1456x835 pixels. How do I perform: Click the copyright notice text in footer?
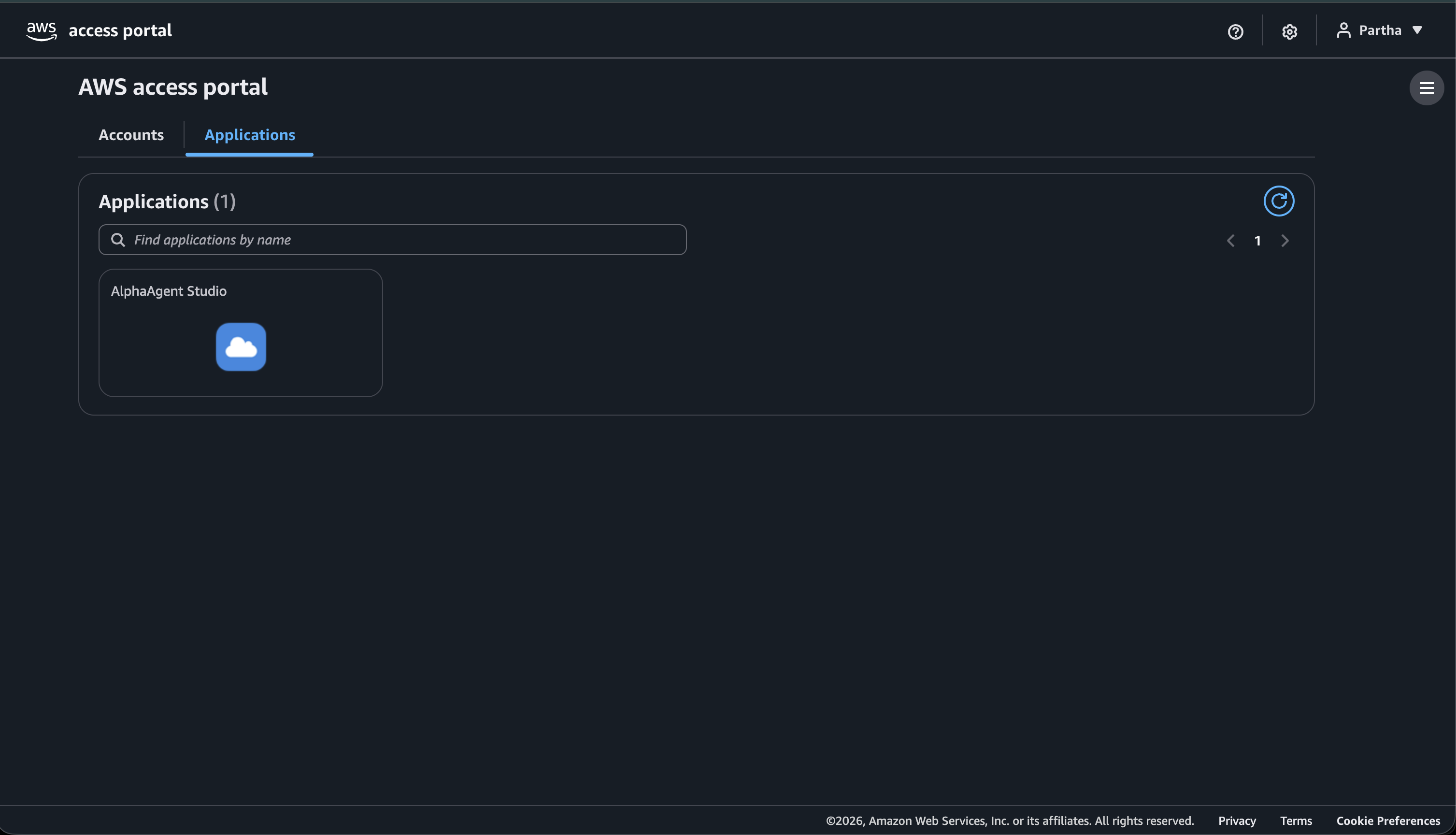(x=1010, y=821)
